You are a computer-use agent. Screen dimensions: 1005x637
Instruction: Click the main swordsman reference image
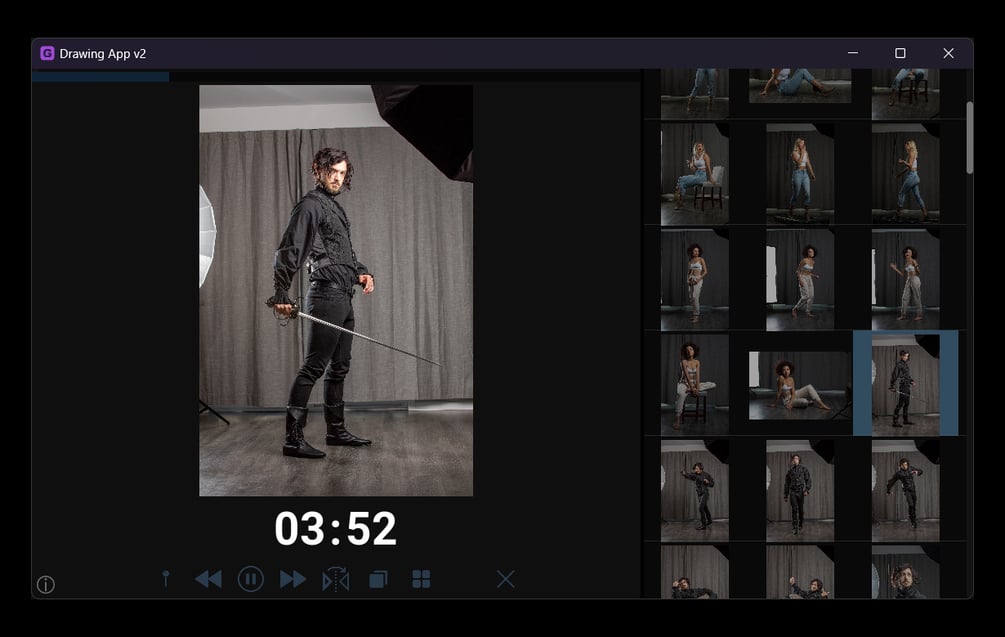click(336, 290)
